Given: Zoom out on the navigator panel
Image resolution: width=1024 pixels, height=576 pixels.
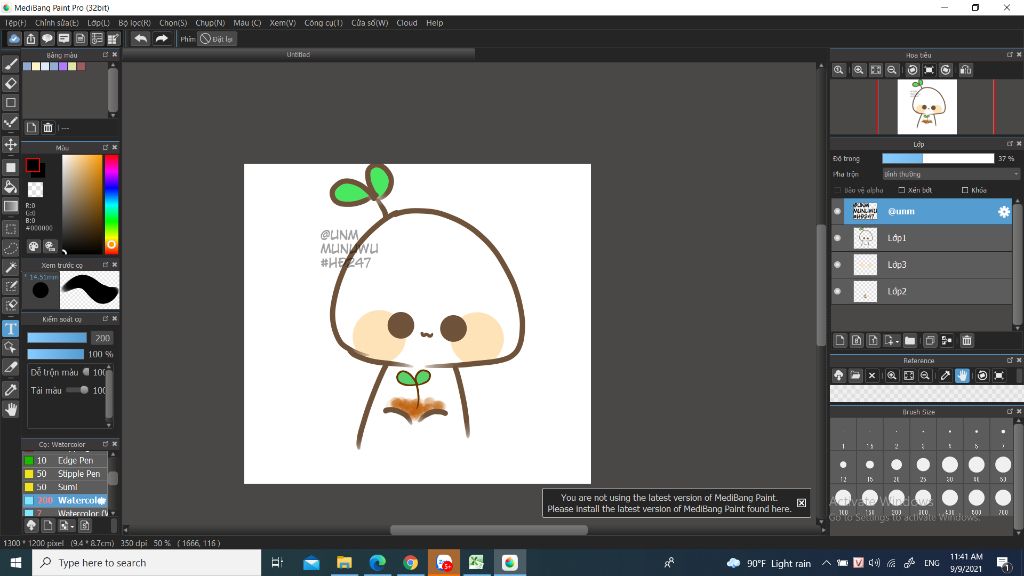Looking at the screenshot, I should 892,70.
